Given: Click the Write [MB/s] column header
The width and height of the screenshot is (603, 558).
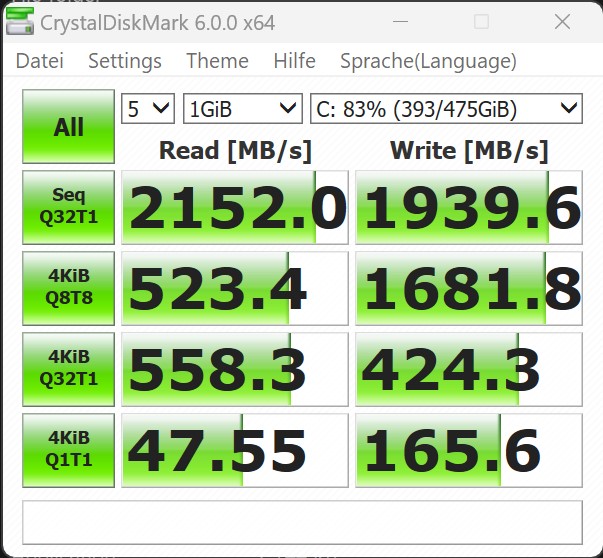Looking at the screenshot, I should (469, 150).
